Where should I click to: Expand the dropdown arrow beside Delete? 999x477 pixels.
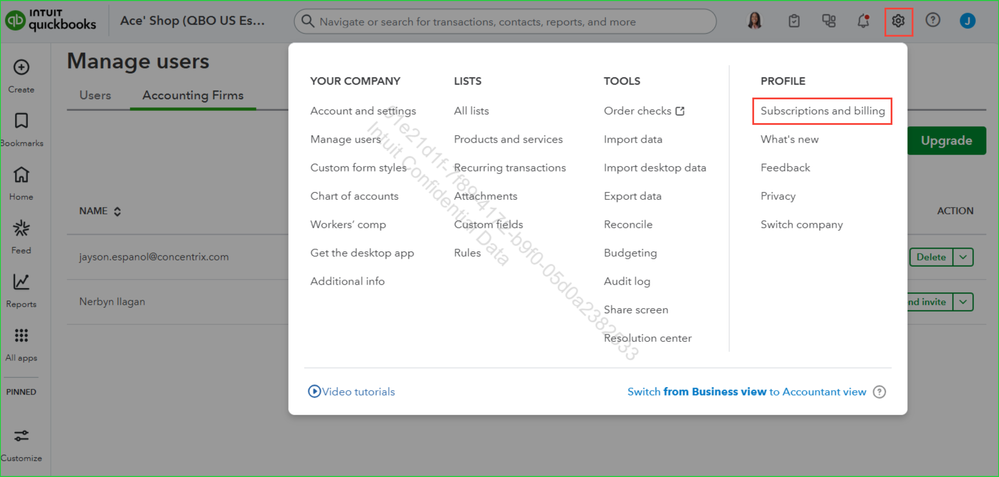[x=963, y=257]
